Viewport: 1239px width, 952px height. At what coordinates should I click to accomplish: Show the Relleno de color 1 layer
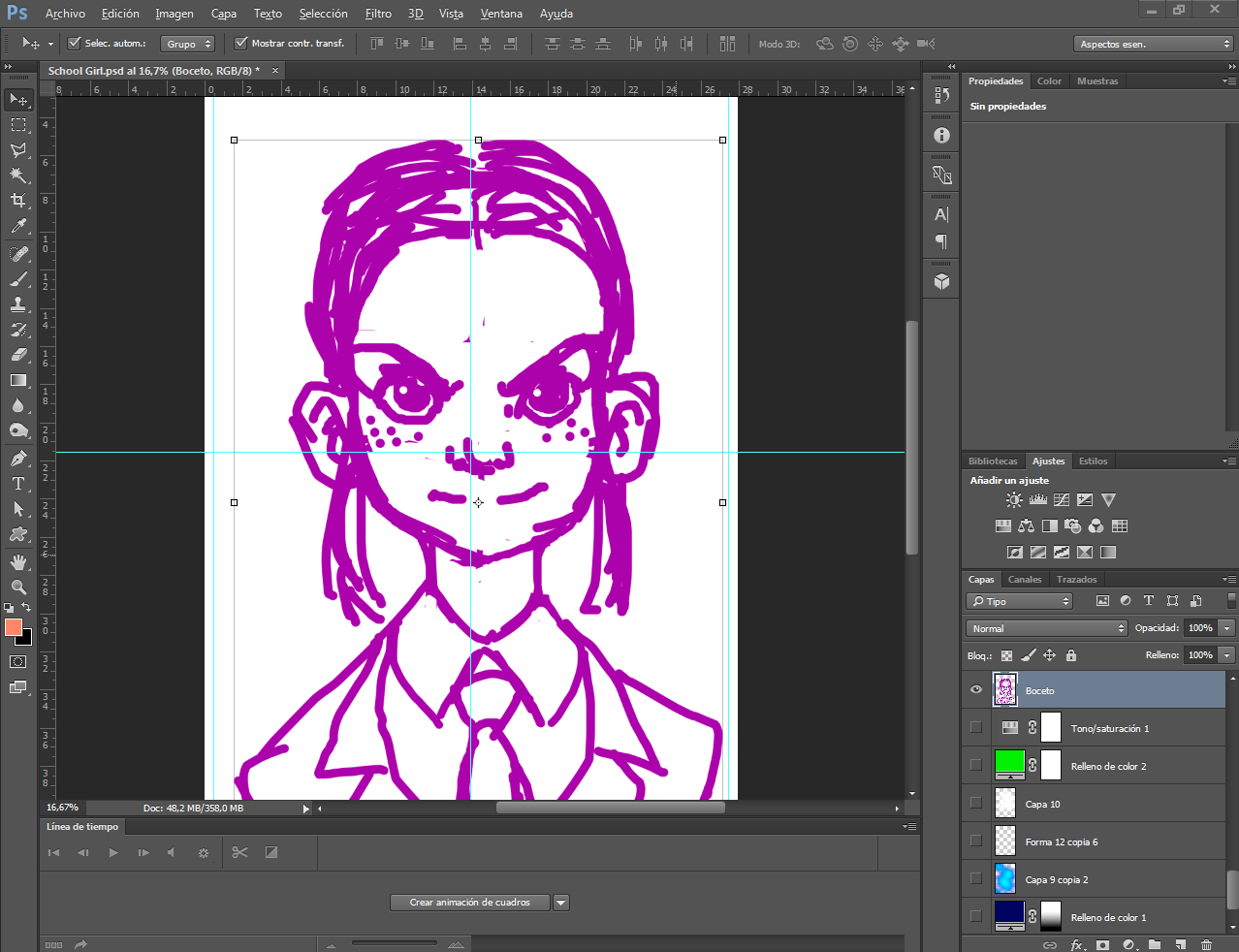click(x=976, y=916)
